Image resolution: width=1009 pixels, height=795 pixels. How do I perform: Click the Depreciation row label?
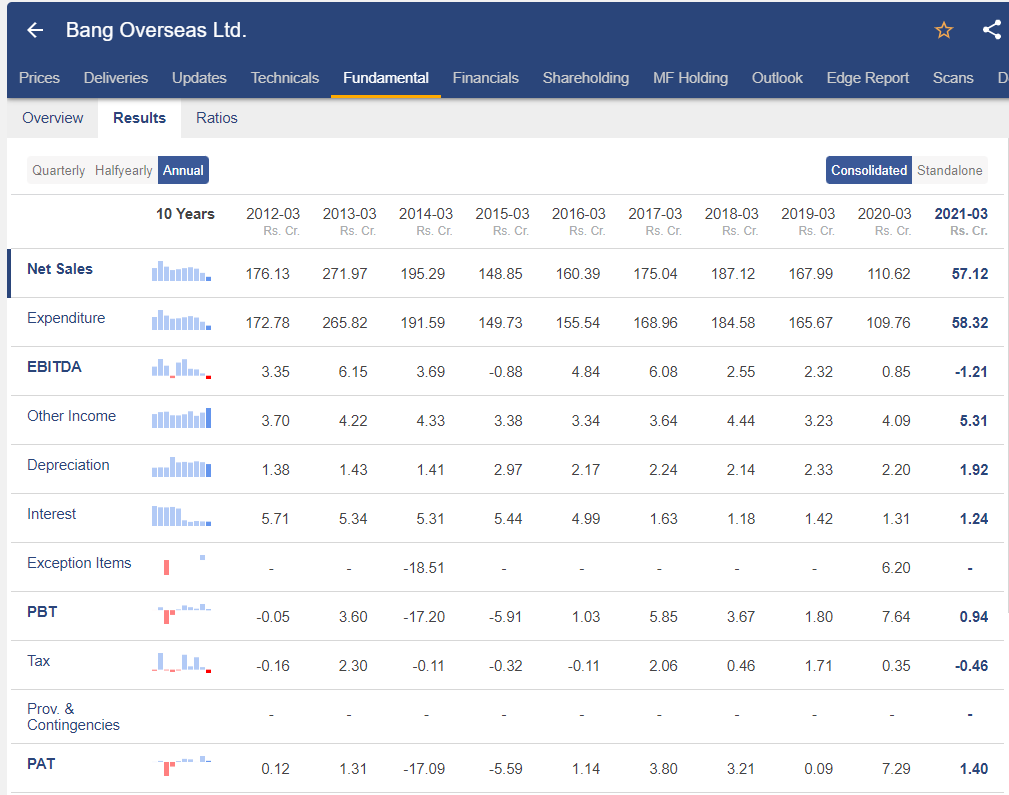tap(68, 464)
